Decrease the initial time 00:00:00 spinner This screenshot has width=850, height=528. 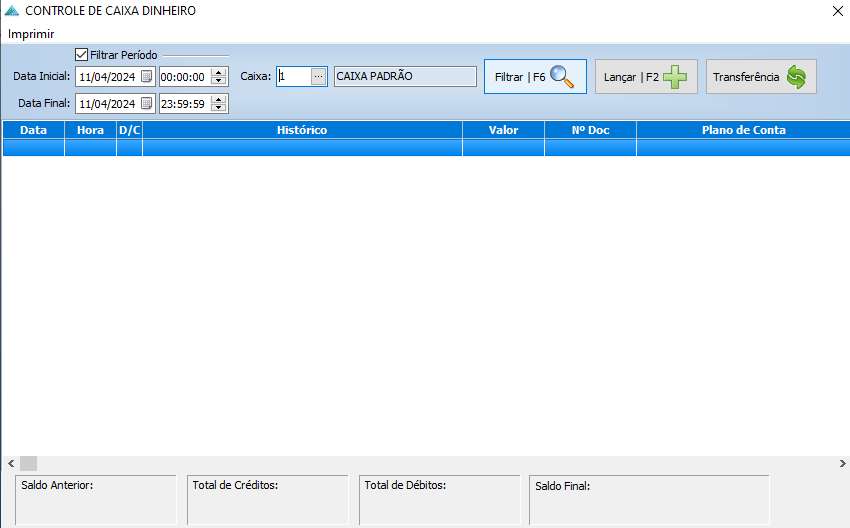tap(218, 81)
